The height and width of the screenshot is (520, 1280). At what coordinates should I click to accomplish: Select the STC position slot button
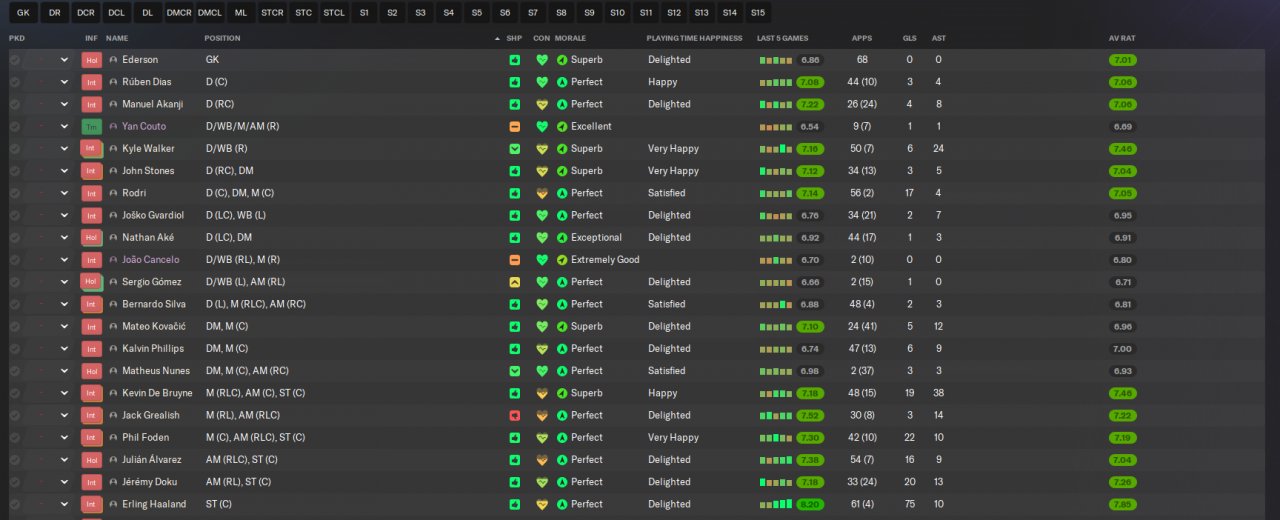click(x=303, y=12)
